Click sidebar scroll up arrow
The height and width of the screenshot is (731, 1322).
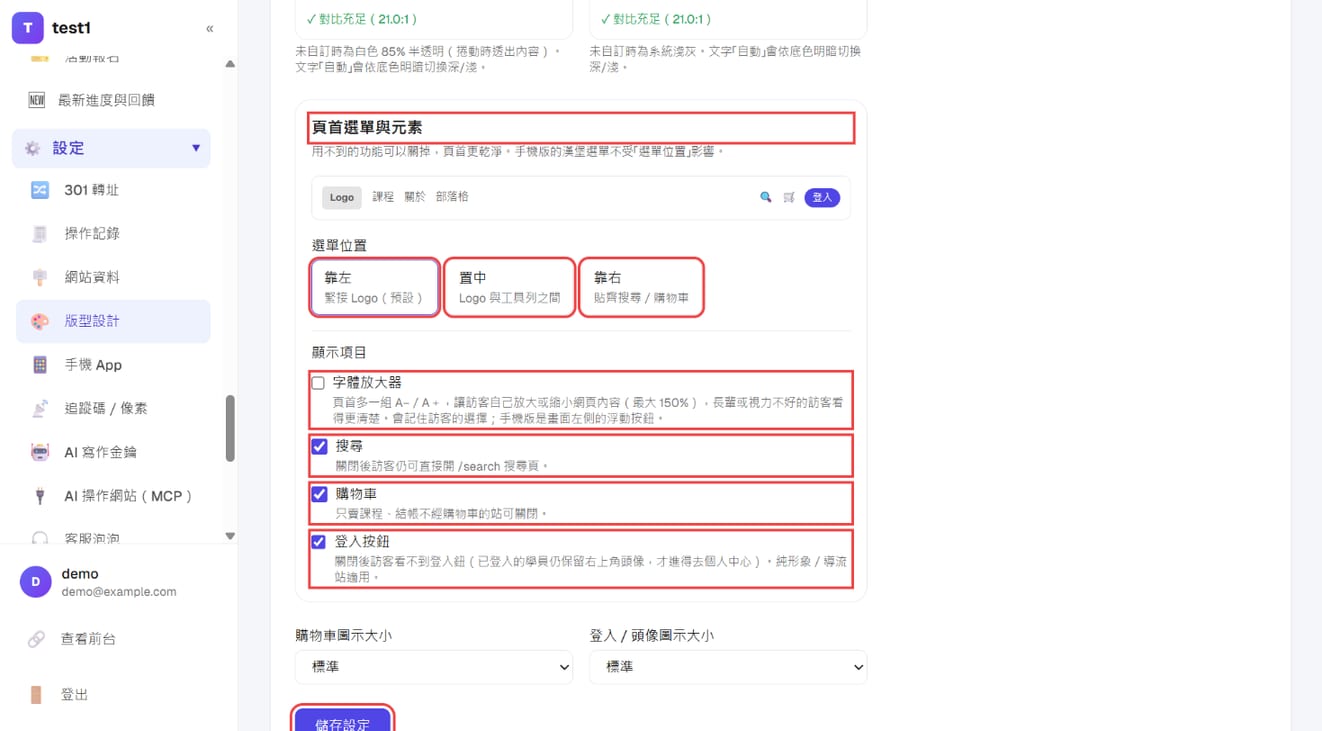pyautogui.click(x=230, y=64)
